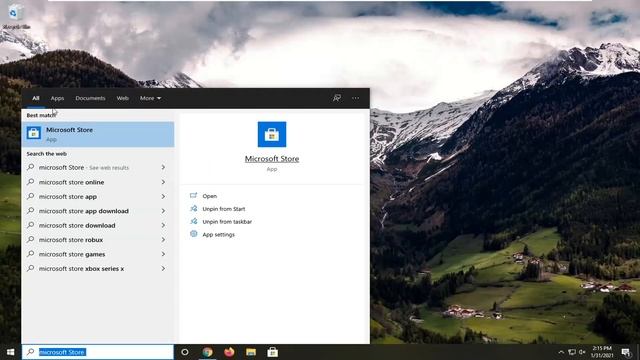This screenshot has height=360, width=640.
Task: Expand arrow for 'microsoft store download'
Action: point(163,225)
